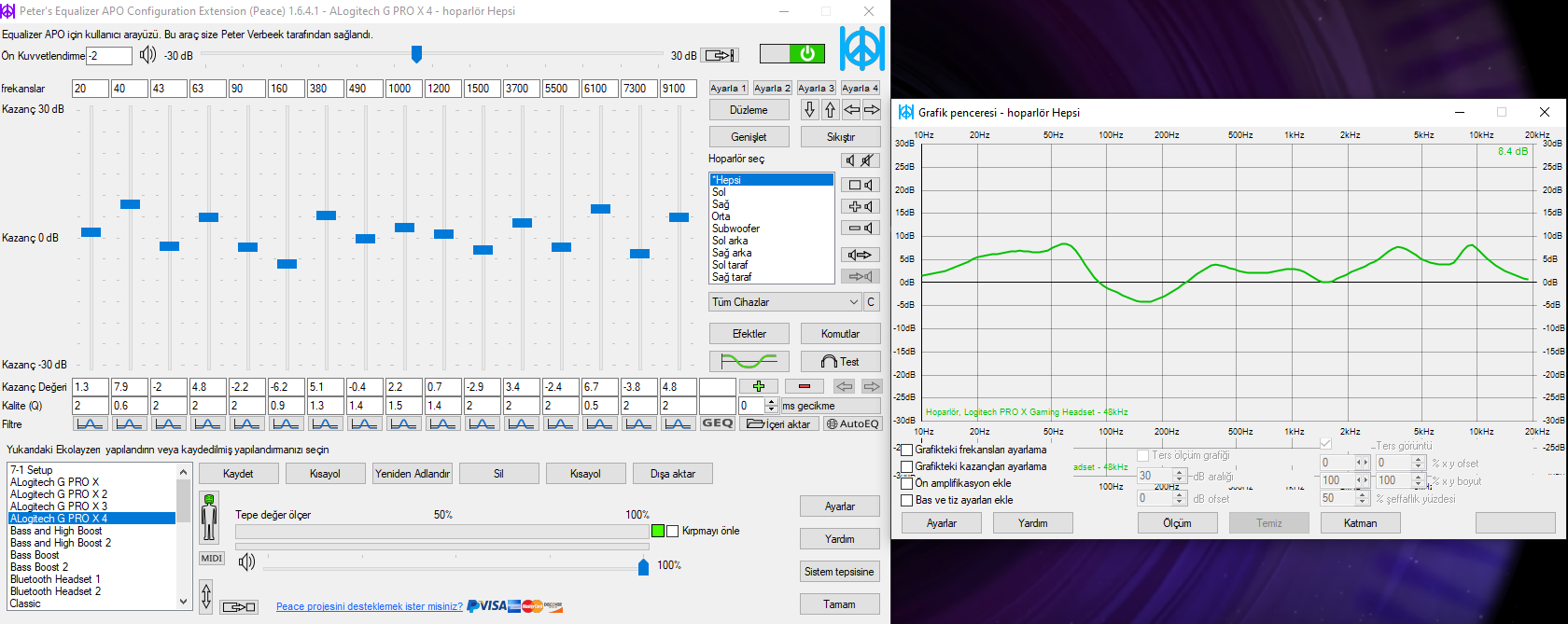Shift gains down with the down arrow
Screen dimensions: 1568x624
pos(809,109)
